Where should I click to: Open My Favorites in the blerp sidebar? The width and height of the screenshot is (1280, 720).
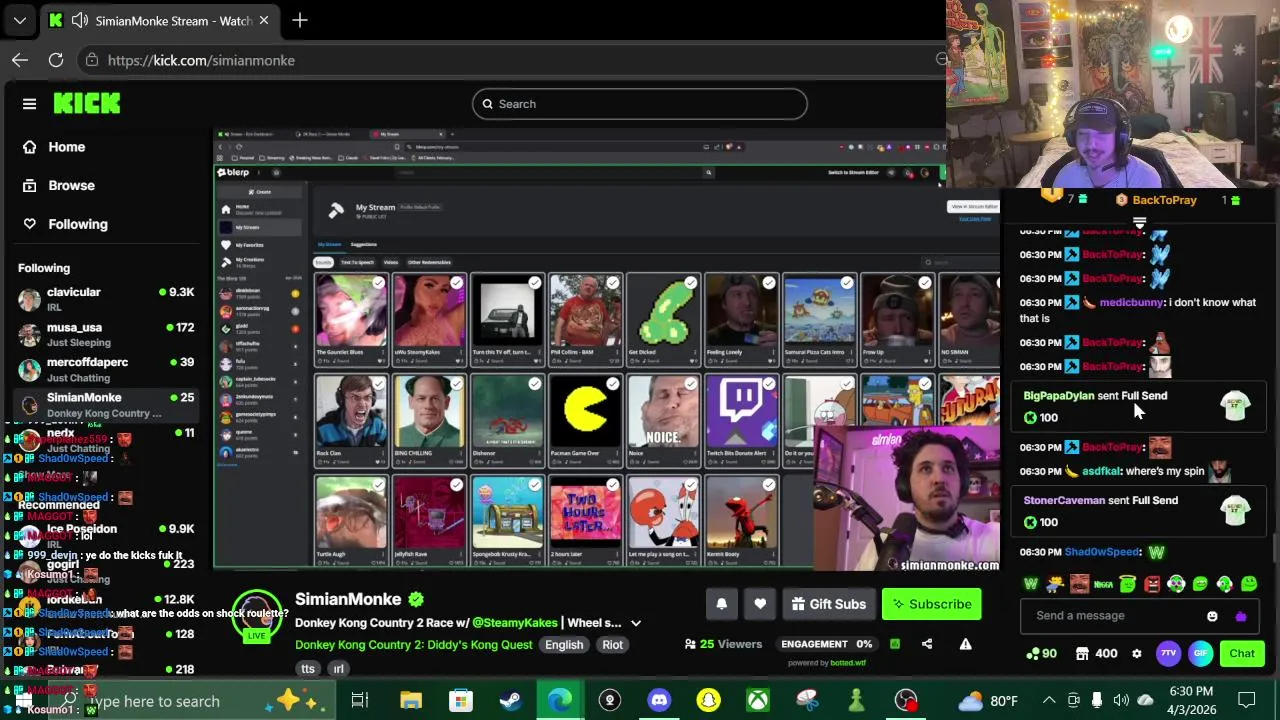pos(249,244)
